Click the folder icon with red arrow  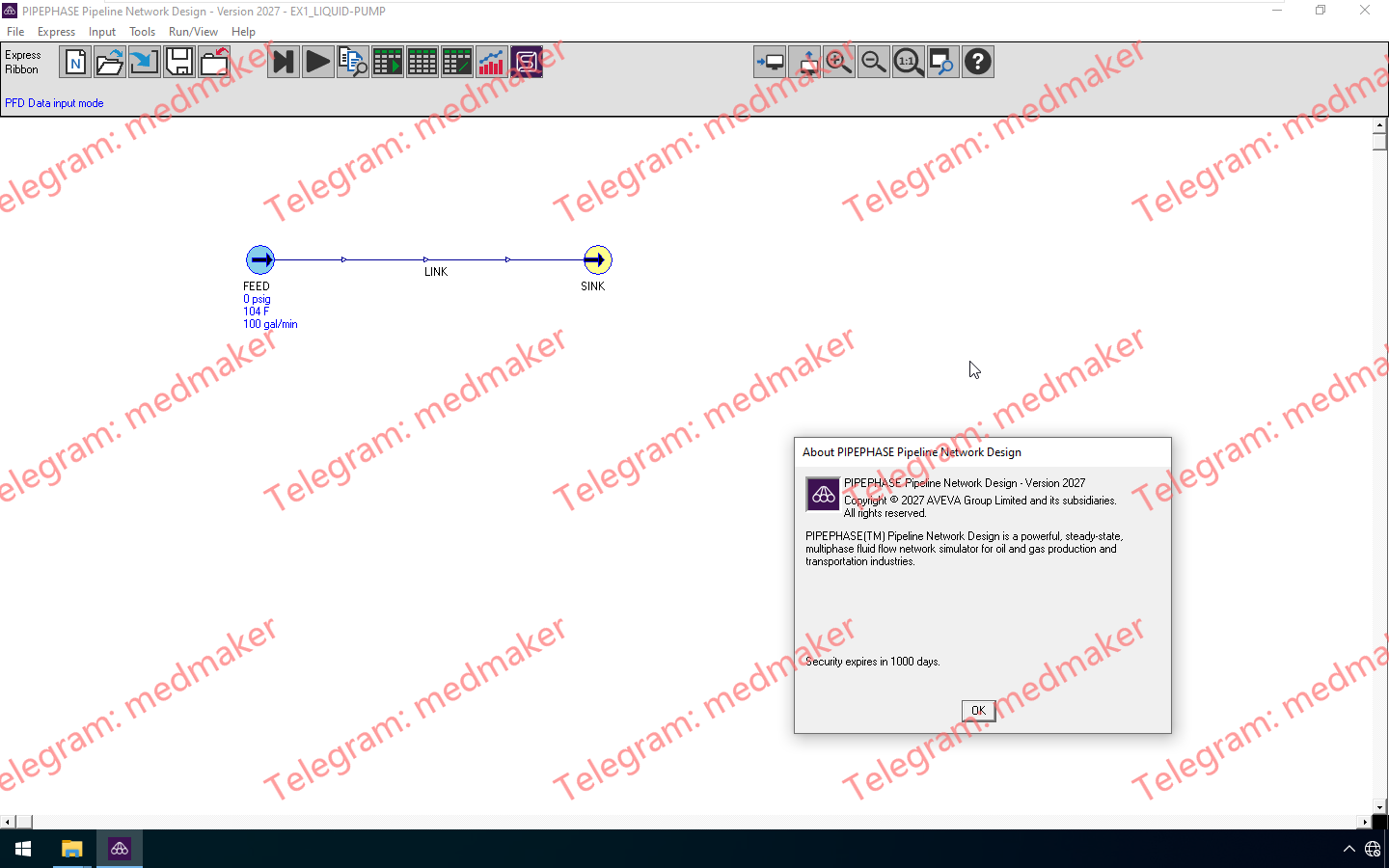214,63
